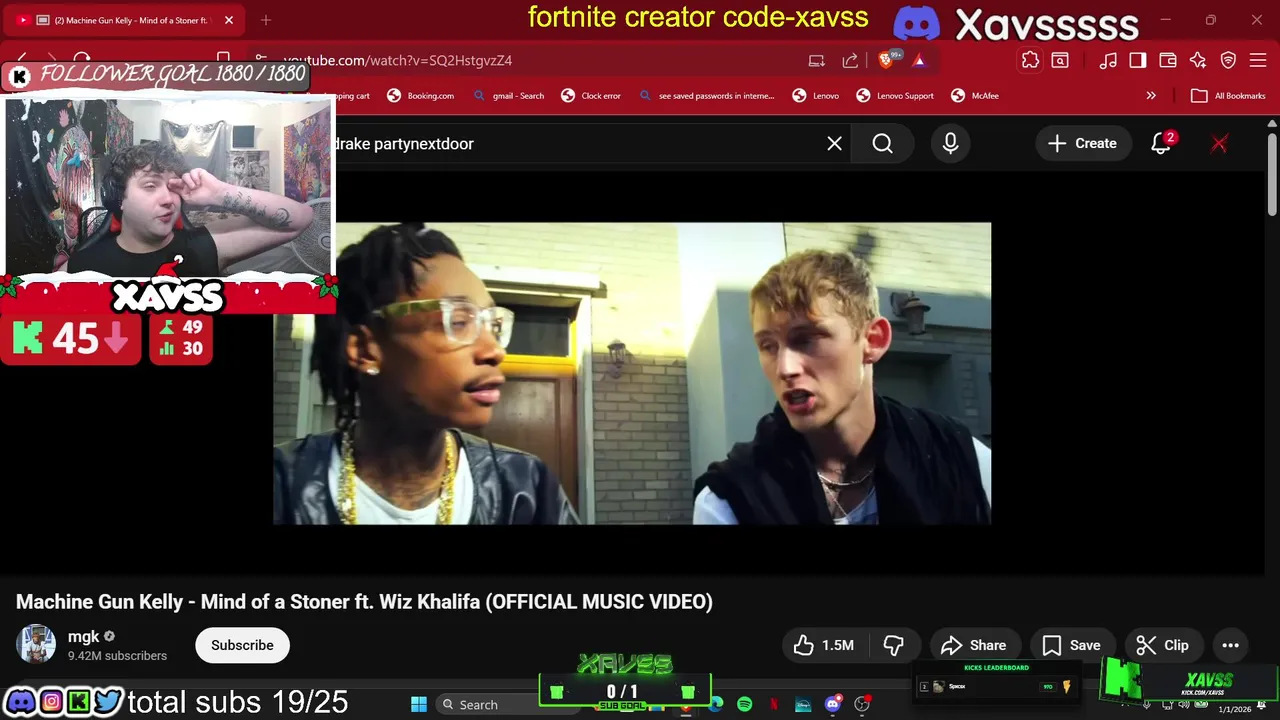Screen dimensions: 1280x720
Task: Open Brave Rewards triangle icon
Action: [919, 60]
